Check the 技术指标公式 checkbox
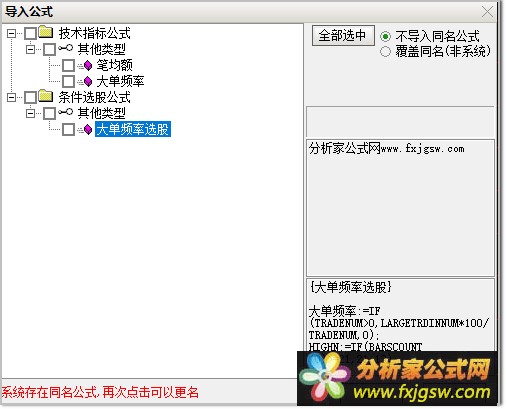 31,33
